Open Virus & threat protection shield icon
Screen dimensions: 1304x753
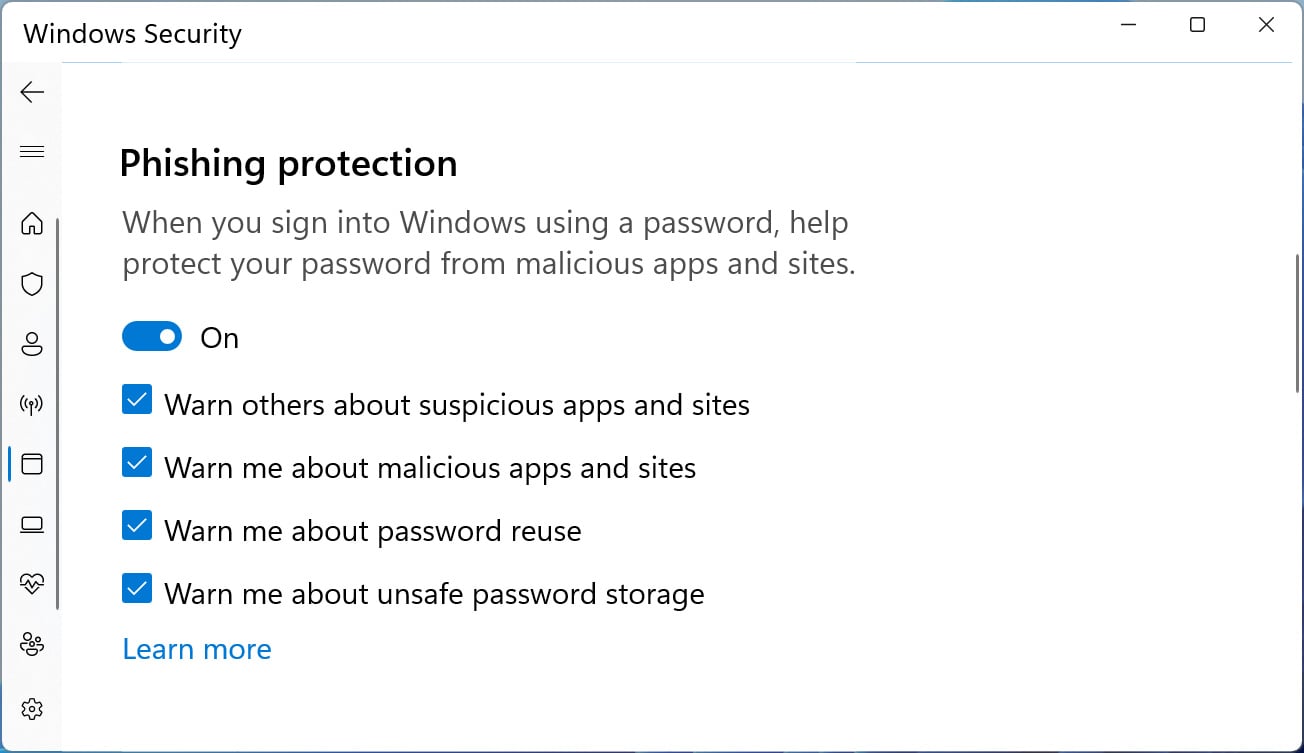pyautogui.click(x=32, y=284)
